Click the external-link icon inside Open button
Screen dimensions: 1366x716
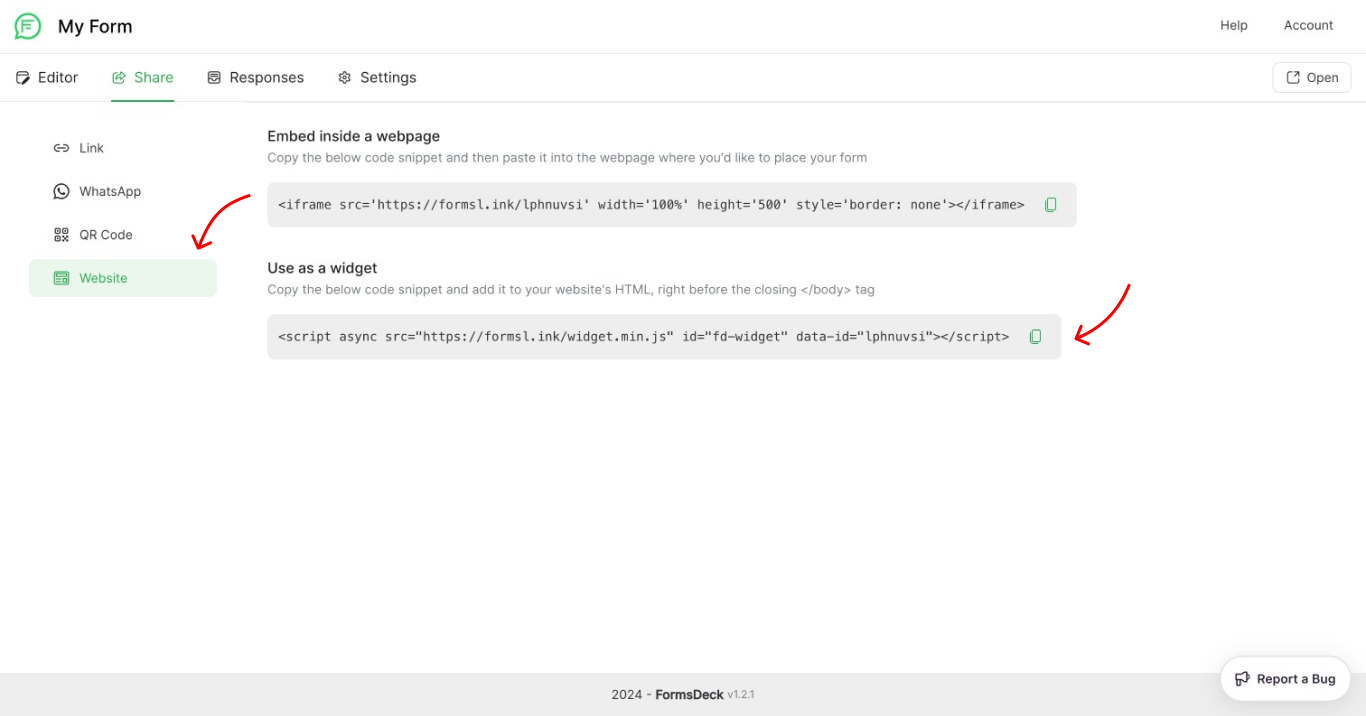click(1293, 77)
